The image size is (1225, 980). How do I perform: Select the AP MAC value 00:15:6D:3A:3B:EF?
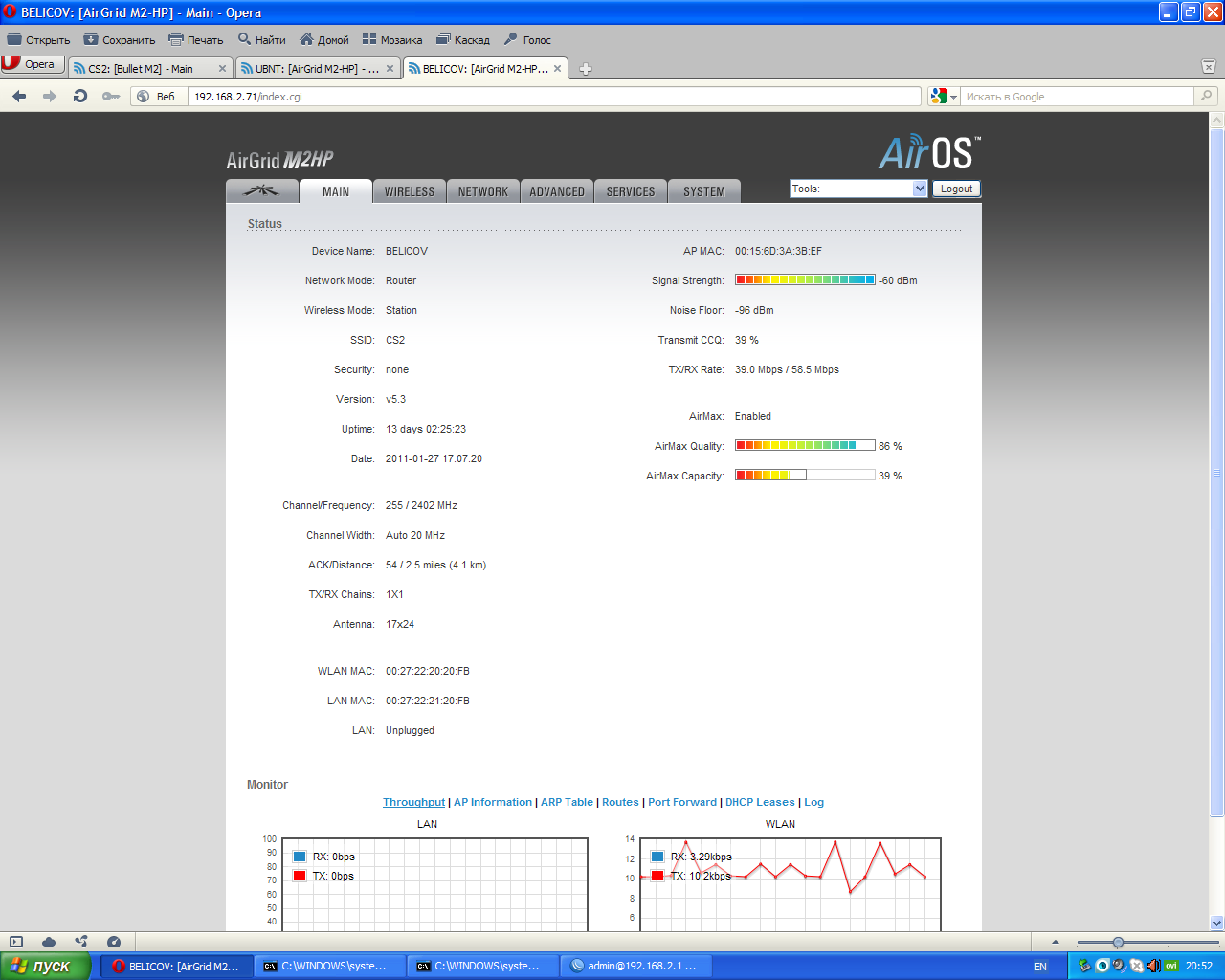778,251
